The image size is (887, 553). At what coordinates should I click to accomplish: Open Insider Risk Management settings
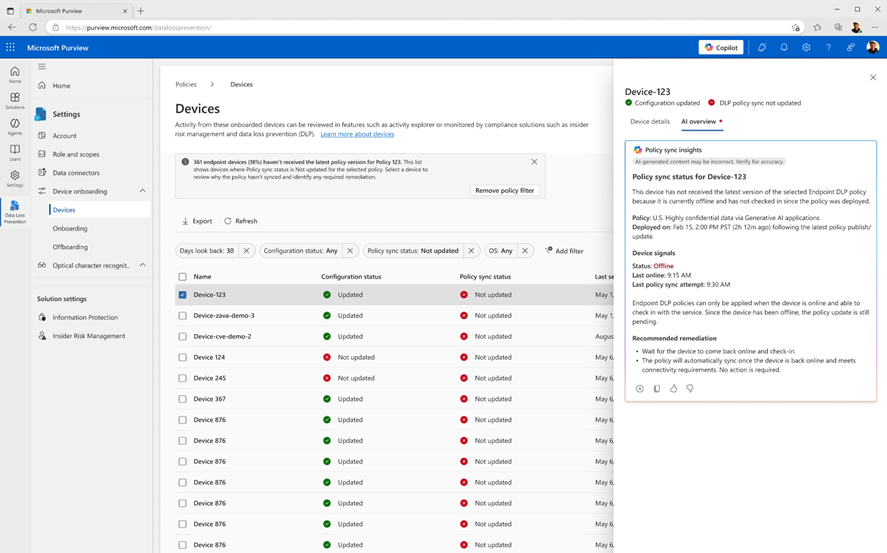coord(89,336)
